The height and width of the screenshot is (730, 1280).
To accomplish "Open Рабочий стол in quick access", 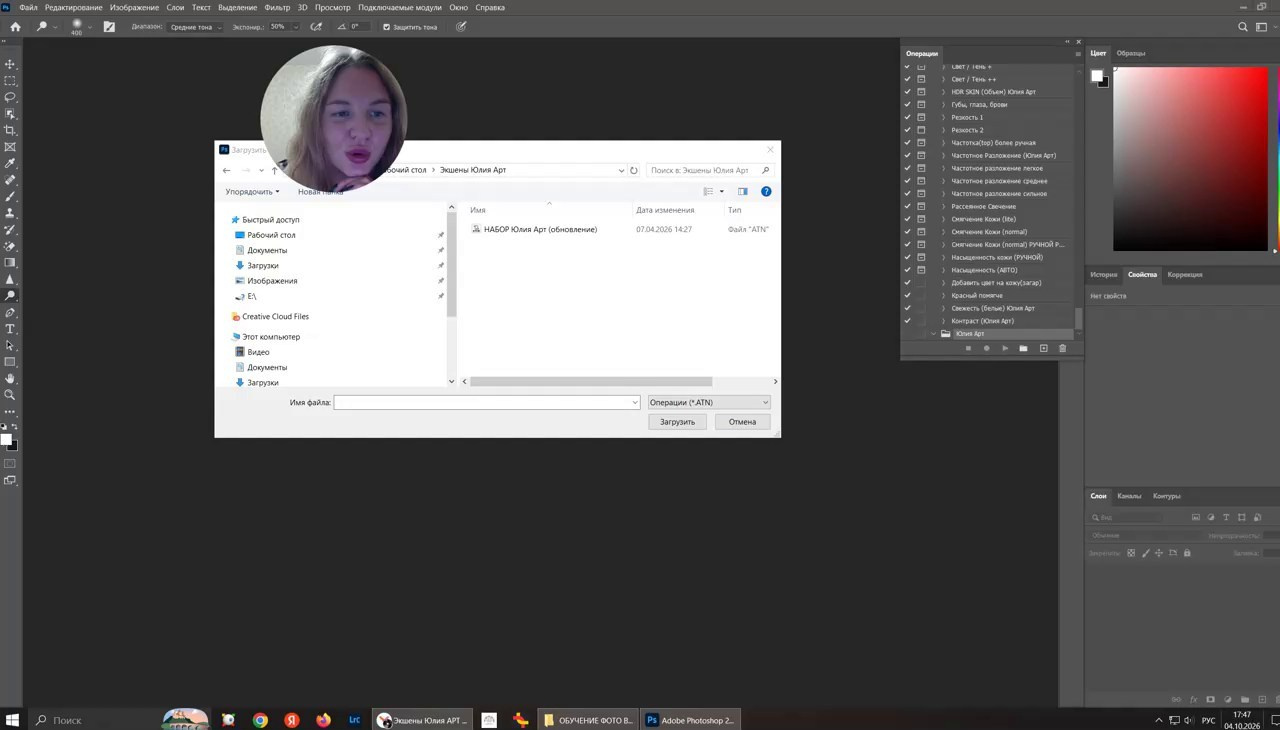I will pyautogui.click(x=271, y=235).
